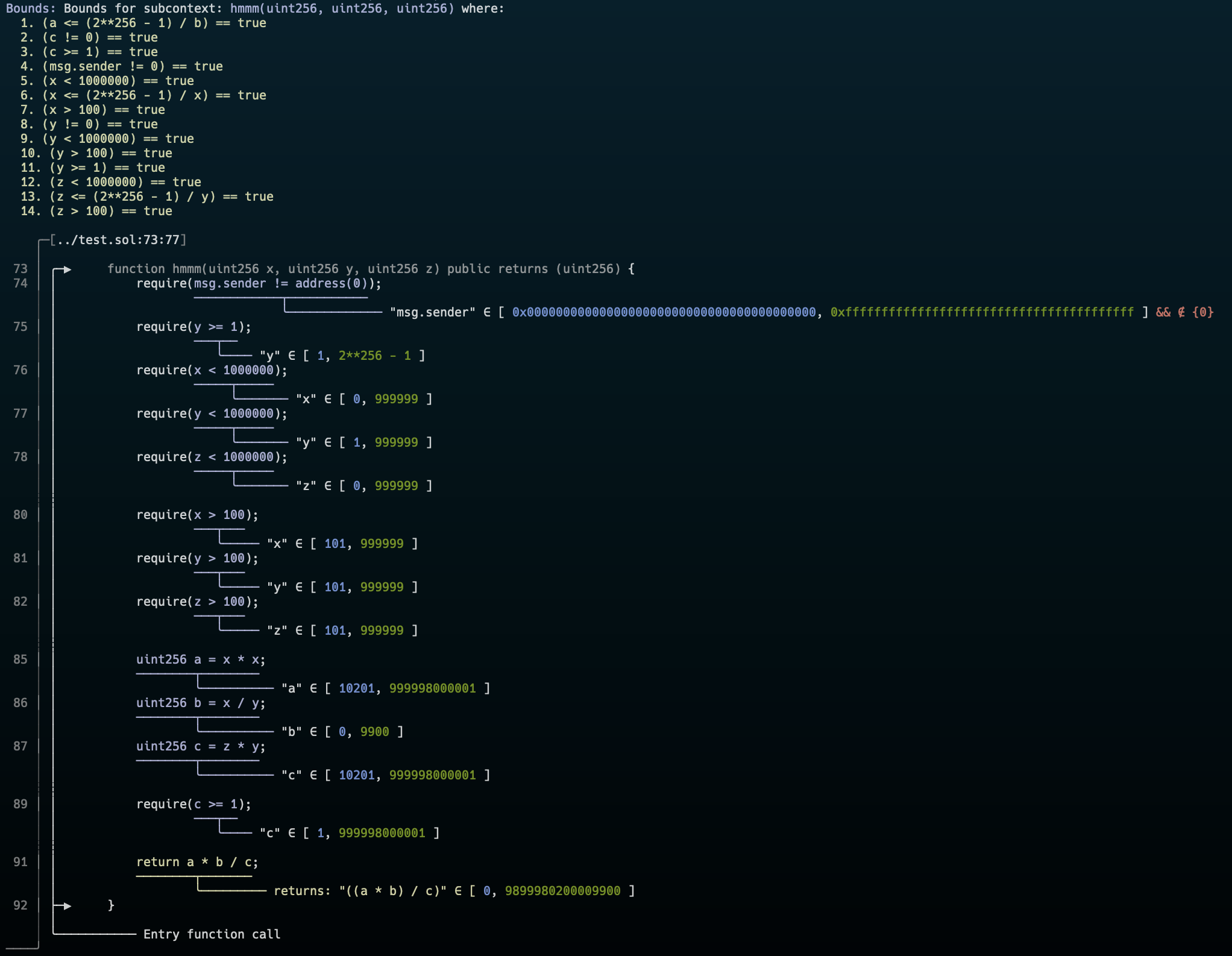Click the msg.sender bounds annotation
Screen dimensions: 1232x956
pyautogui.click(x=432, y=312)
